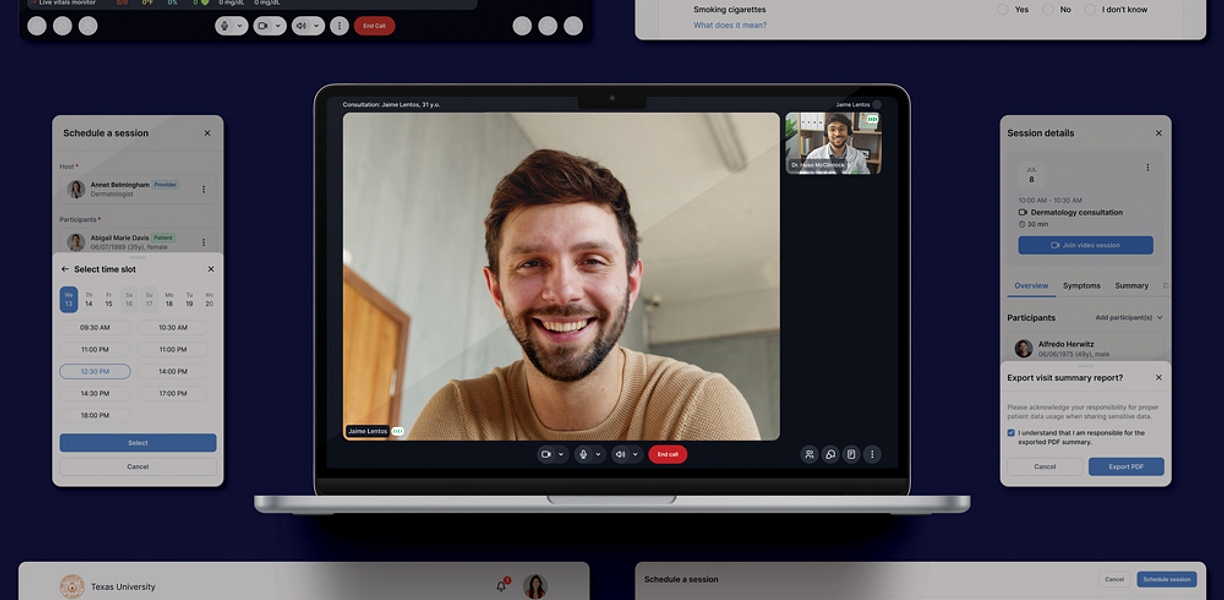Expand the microphone options arrow in the laptop call bar
Screen dimensions: 1224x600
(x=598, y=454)
